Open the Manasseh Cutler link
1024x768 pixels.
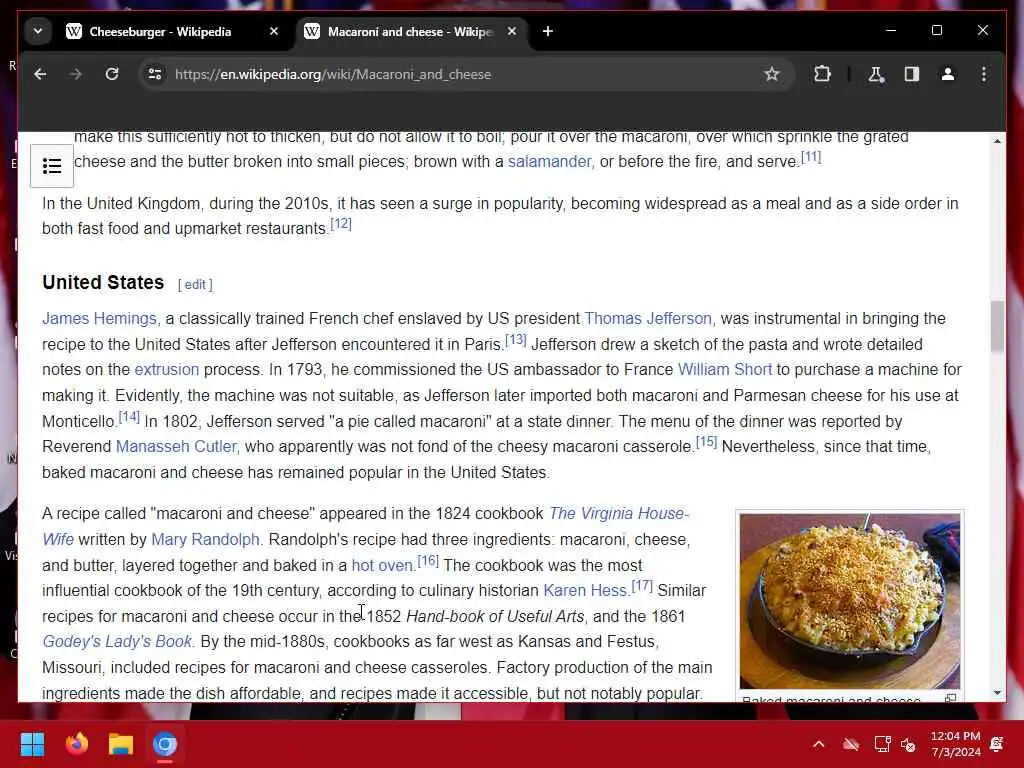point(176,447)
